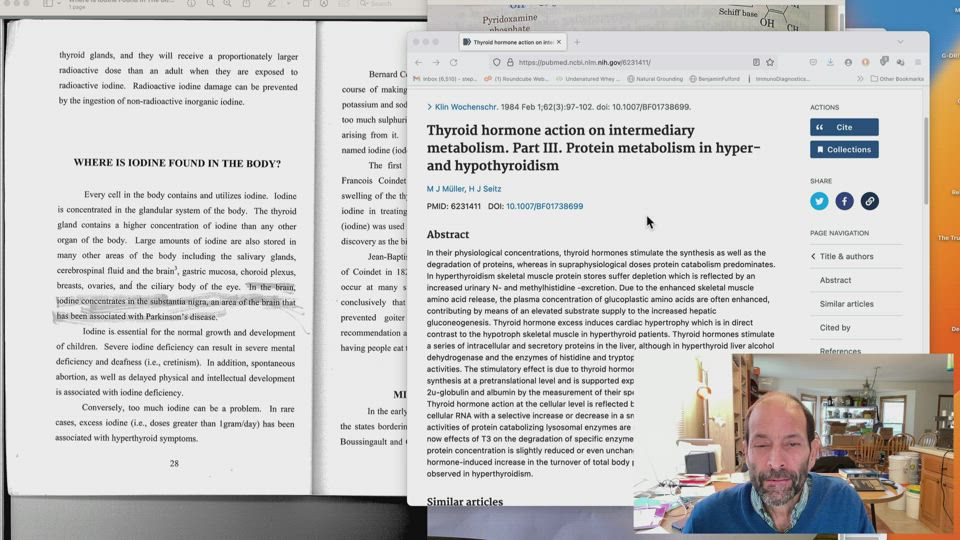Share the article on Facebook
This screenshot has width=960, height=540.
pos(844,201)
